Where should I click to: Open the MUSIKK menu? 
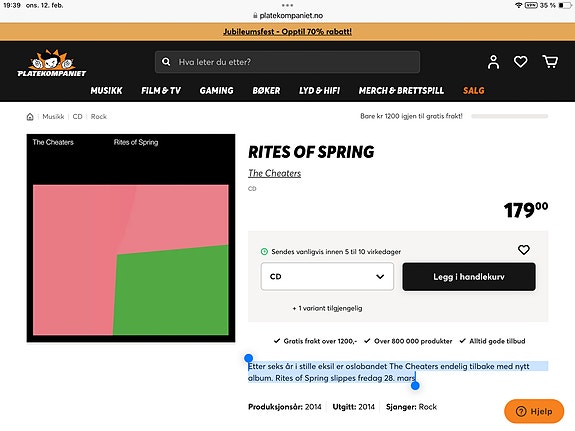(x=106, y=91)
